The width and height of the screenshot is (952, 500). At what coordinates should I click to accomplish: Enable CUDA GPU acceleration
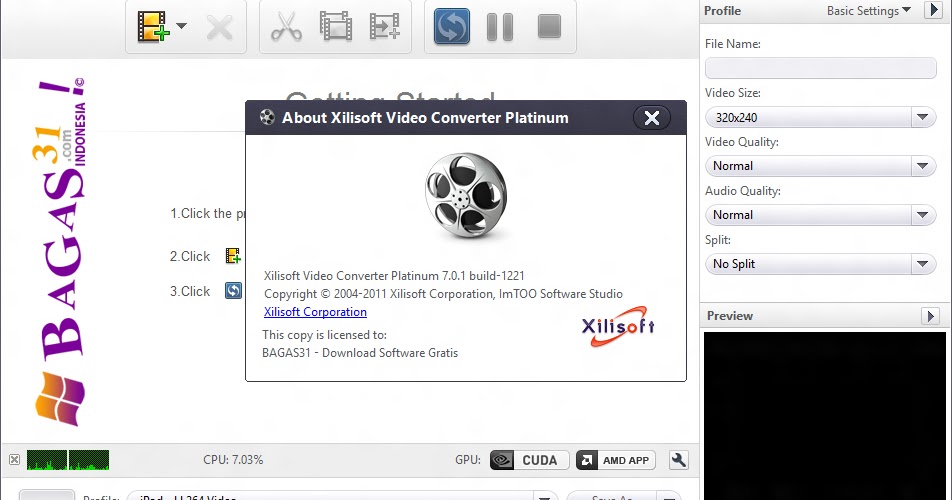click(529, 461)
